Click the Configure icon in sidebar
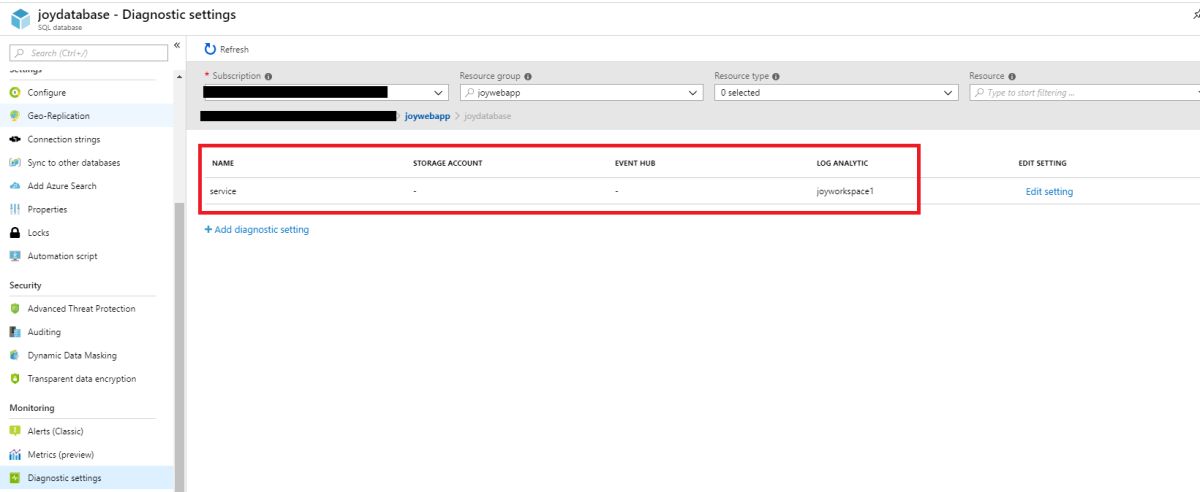The width and height of the screenshot is (1200, 492). (x=15, y=93)
